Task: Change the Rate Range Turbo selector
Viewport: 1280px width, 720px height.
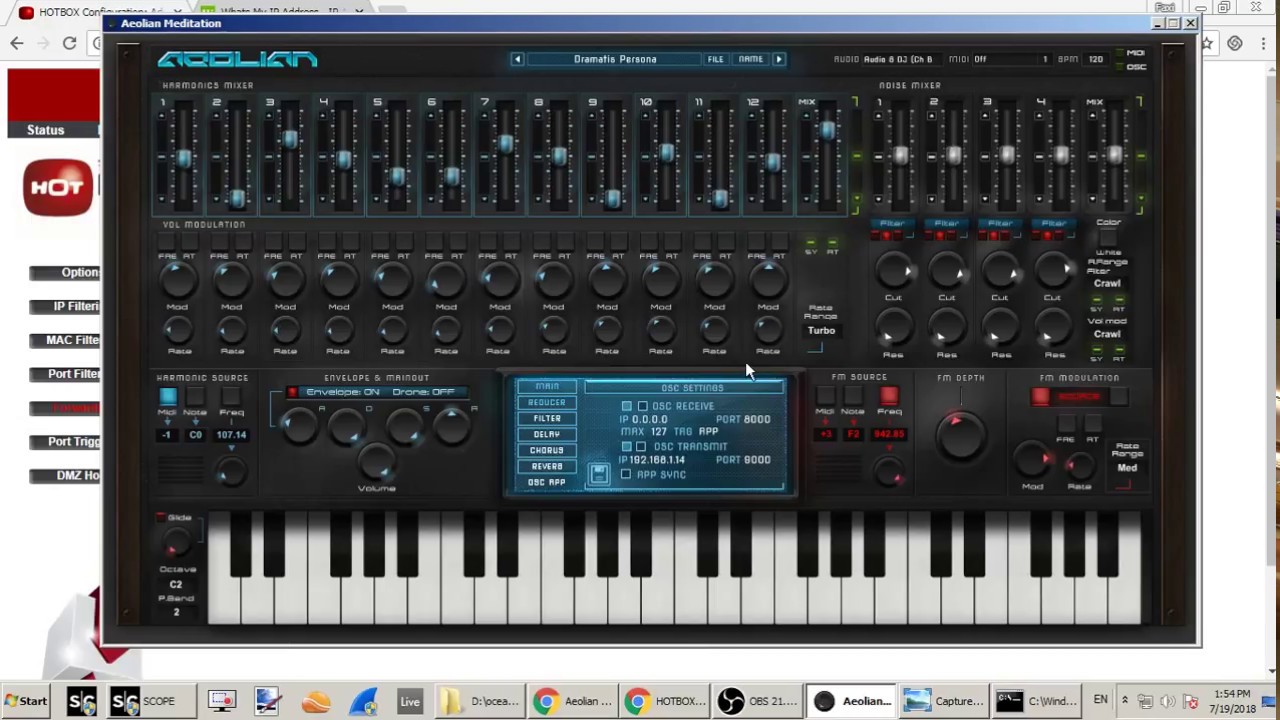Action: pyautogui.click(x=821, y=331)
